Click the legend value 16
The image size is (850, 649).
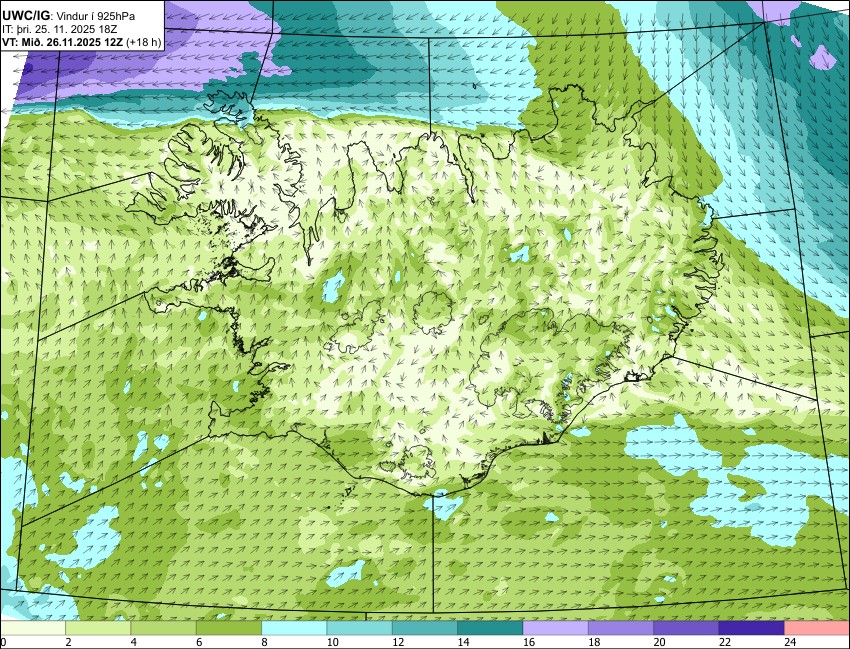pos(529,642)
